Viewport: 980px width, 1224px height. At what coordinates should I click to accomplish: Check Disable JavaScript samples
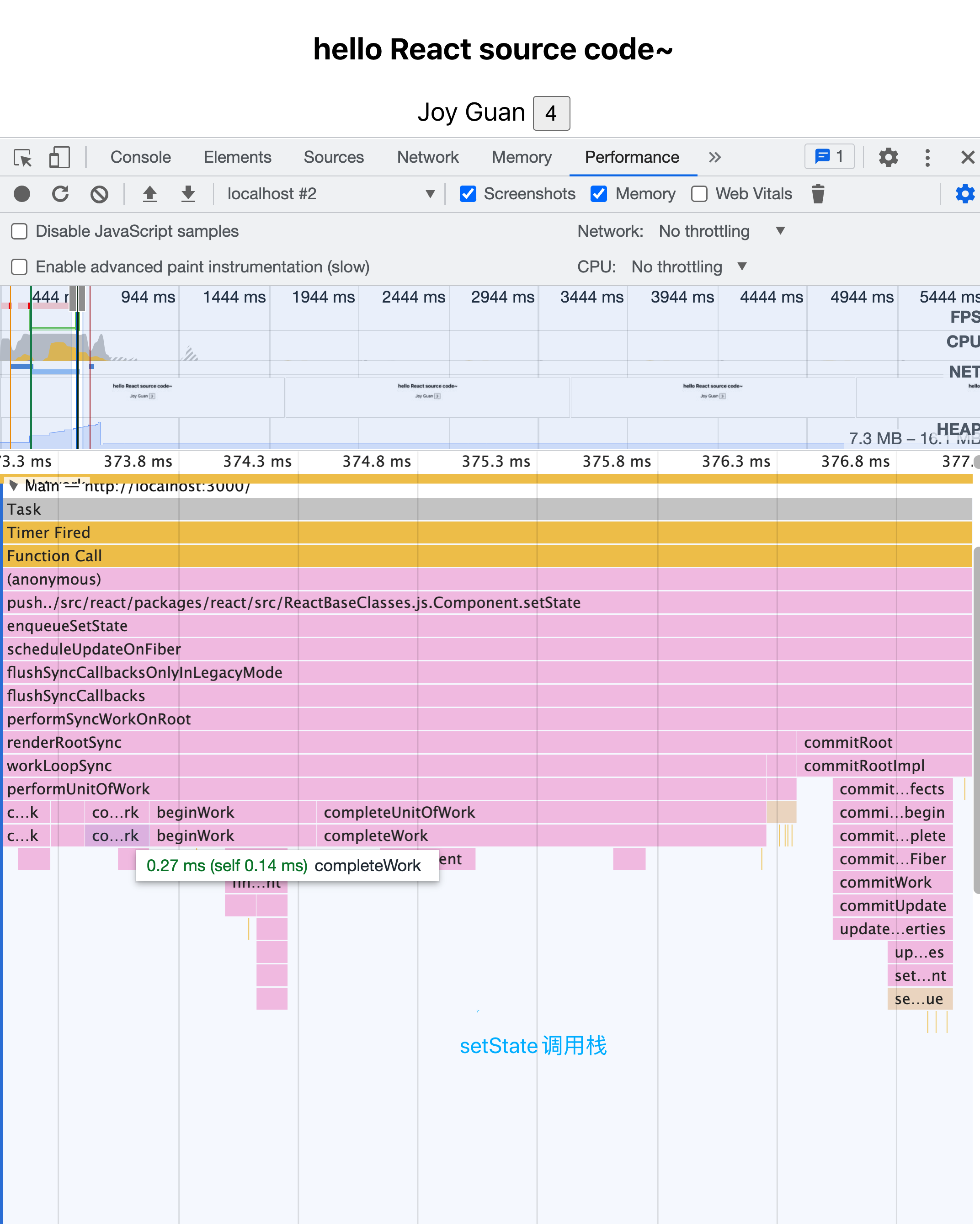click(19, 232)
